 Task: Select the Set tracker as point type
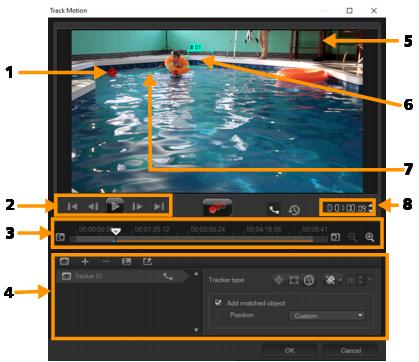279,280
